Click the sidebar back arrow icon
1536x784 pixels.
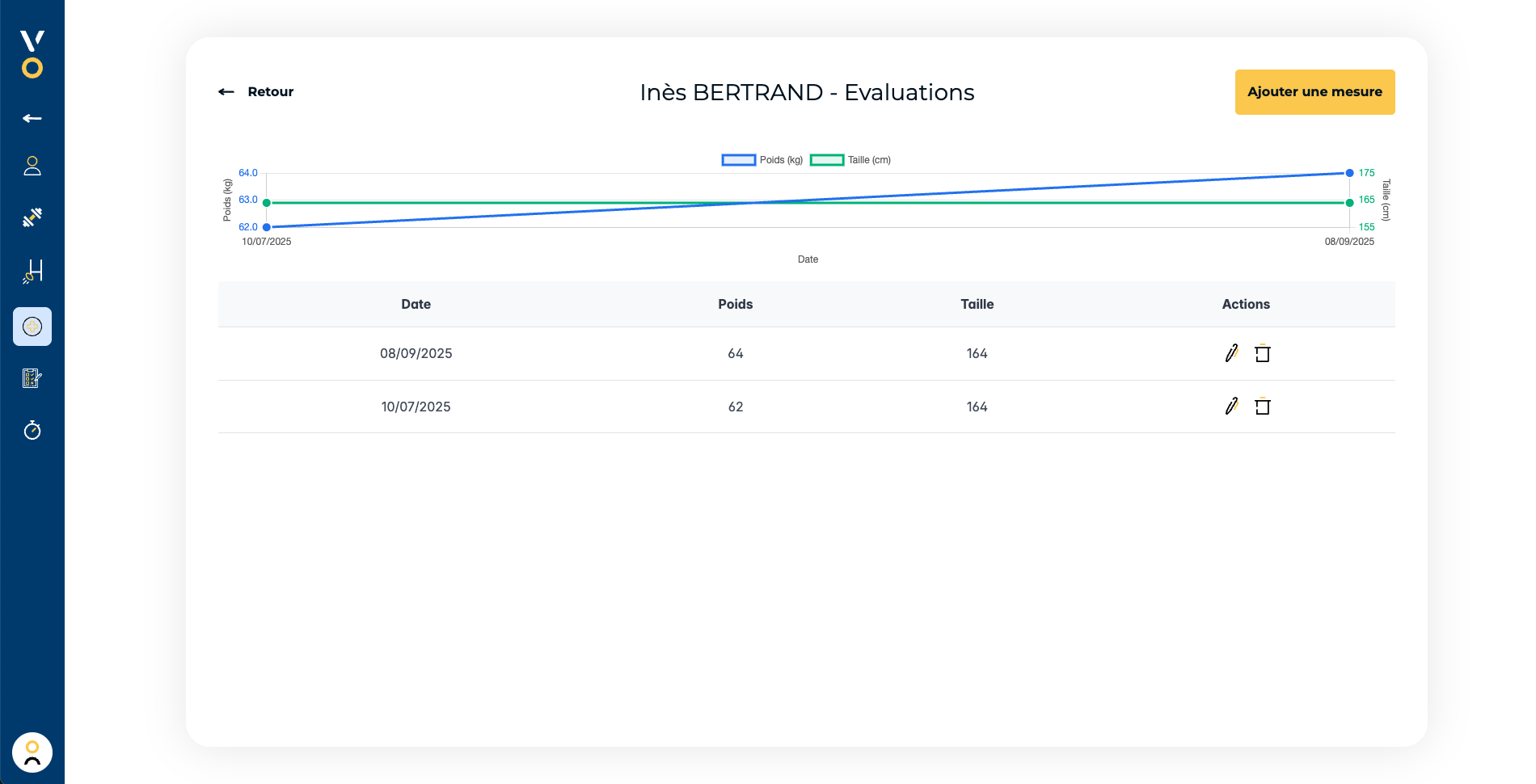(x=32, y=119)
